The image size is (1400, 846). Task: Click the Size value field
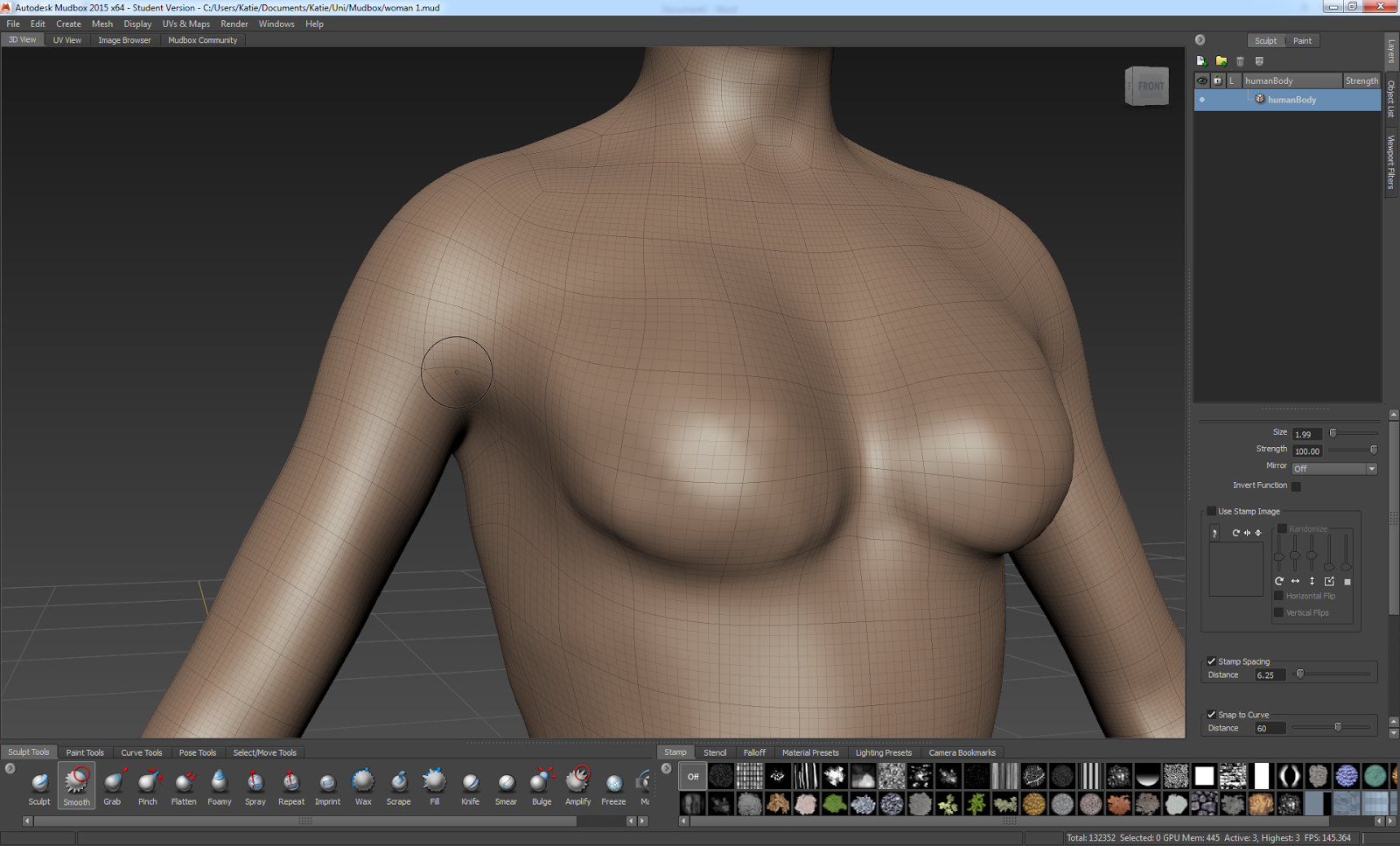(x=1307, y=434)
